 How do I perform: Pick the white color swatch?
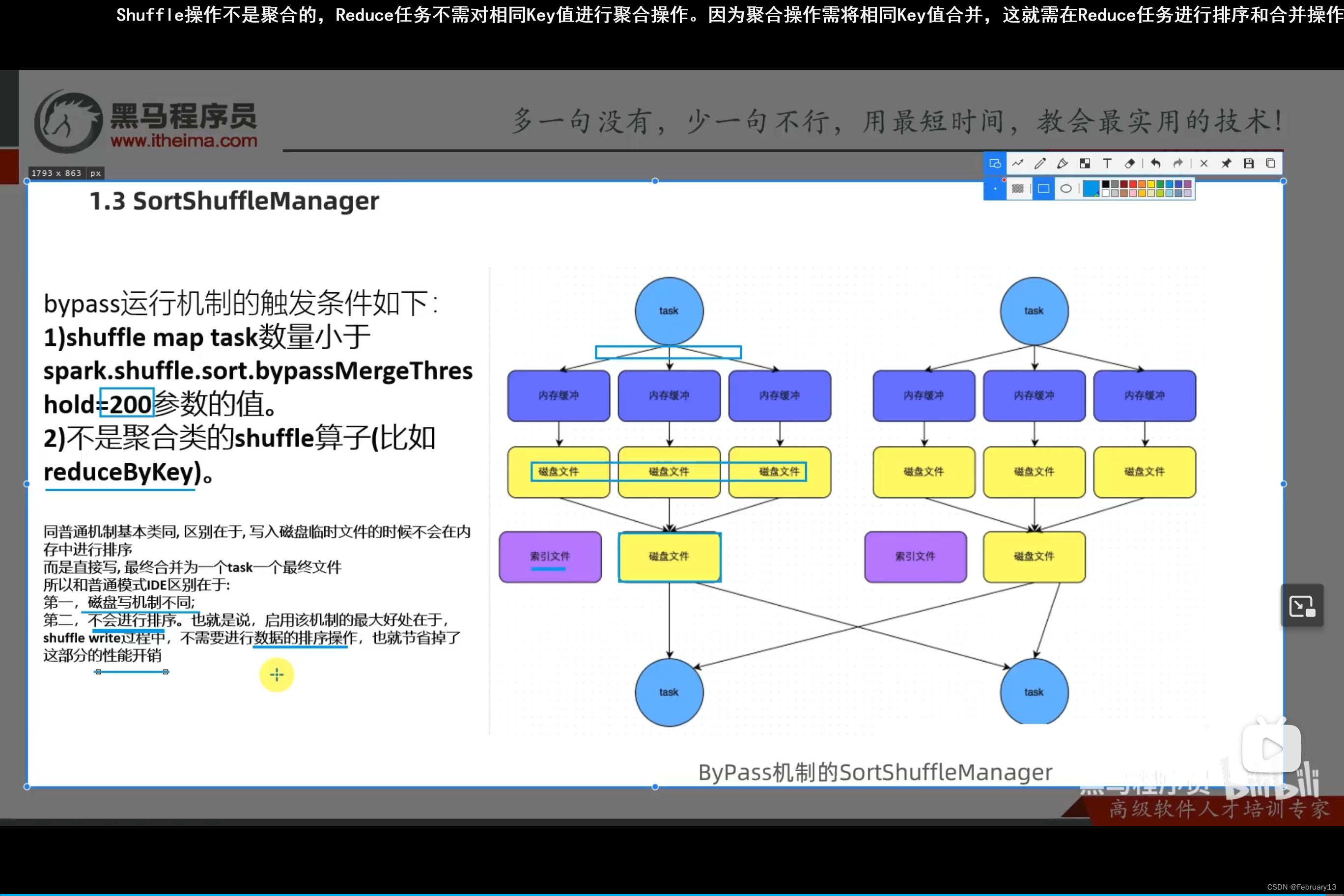[1106, 193]
